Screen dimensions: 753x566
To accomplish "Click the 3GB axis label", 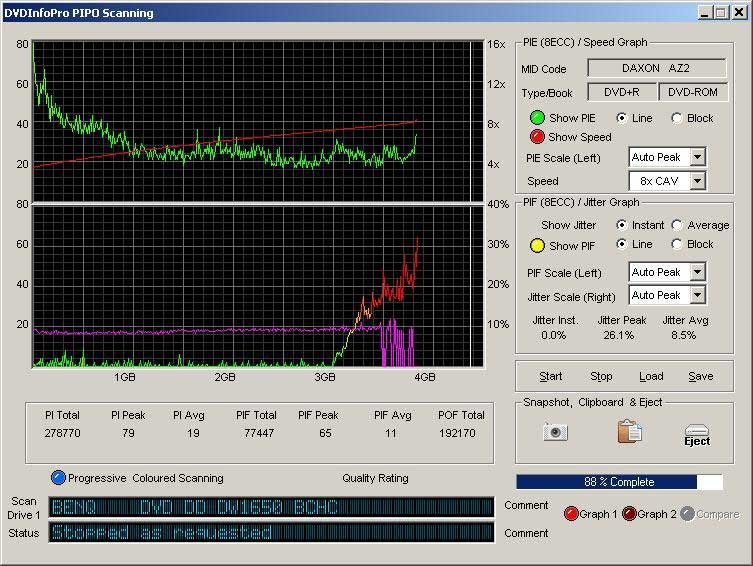I will [325, 377].
